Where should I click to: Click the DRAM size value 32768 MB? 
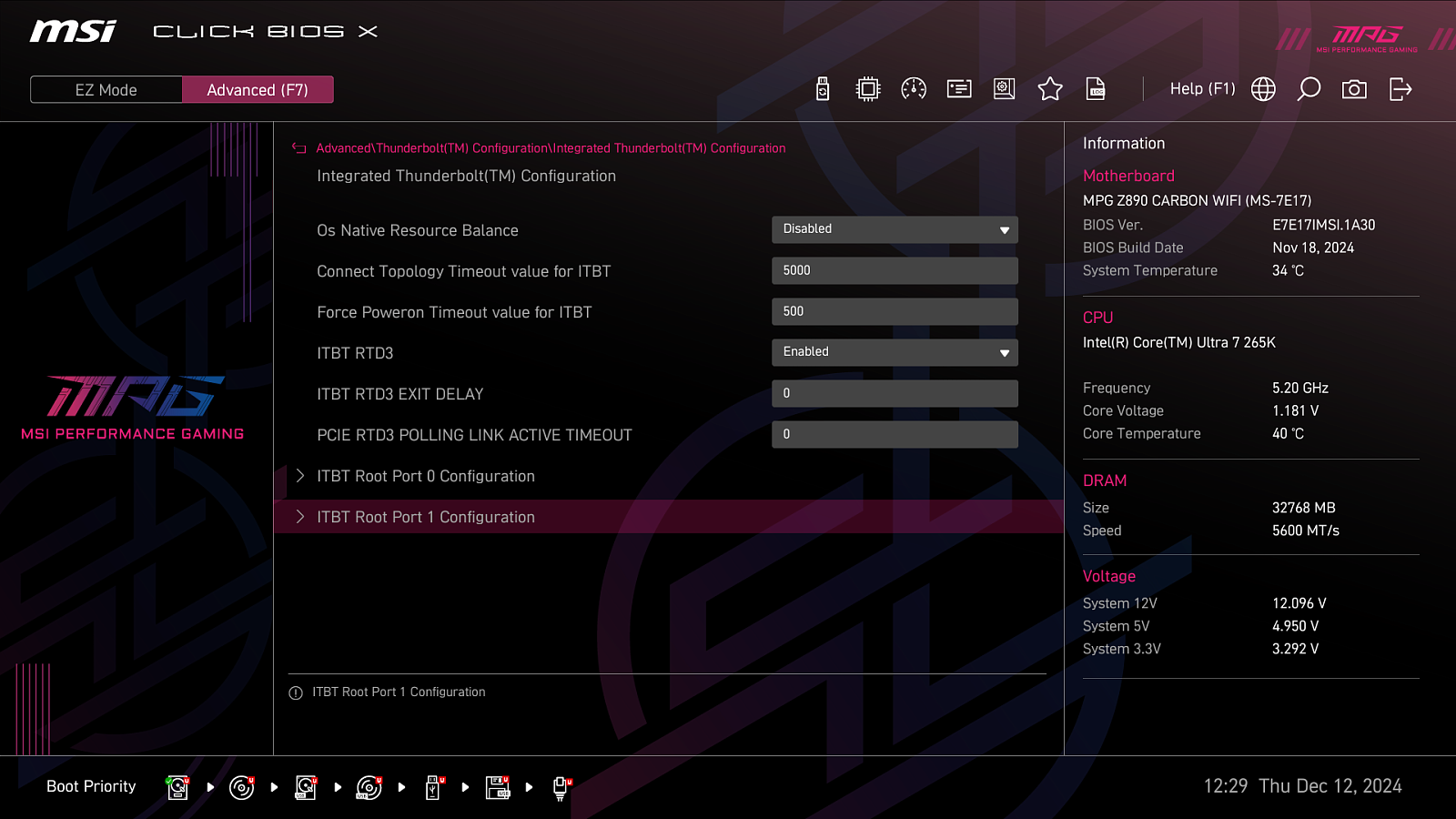1304,508
